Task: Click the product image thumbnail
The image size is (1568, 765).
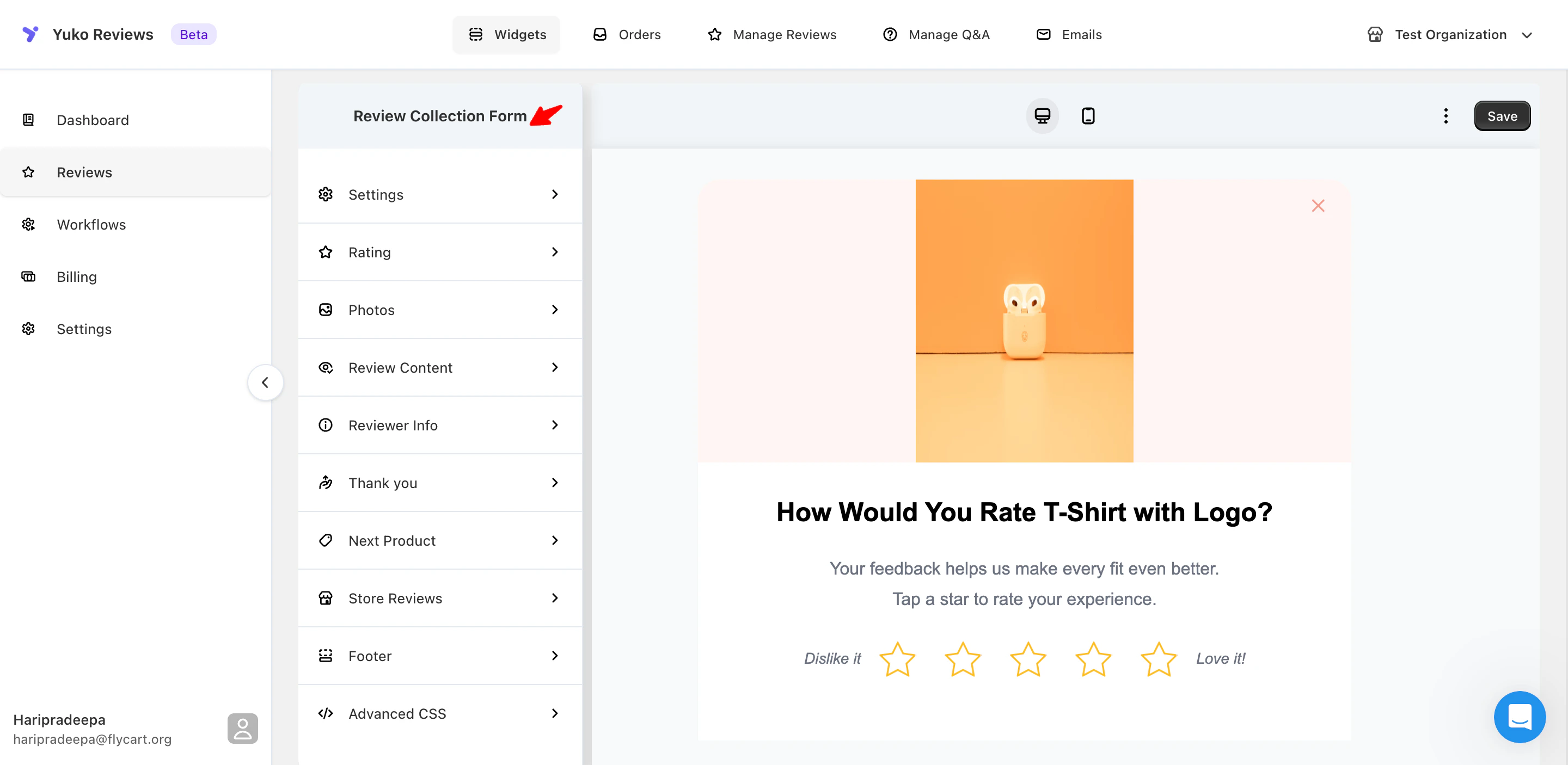Action: [1024, 320]
